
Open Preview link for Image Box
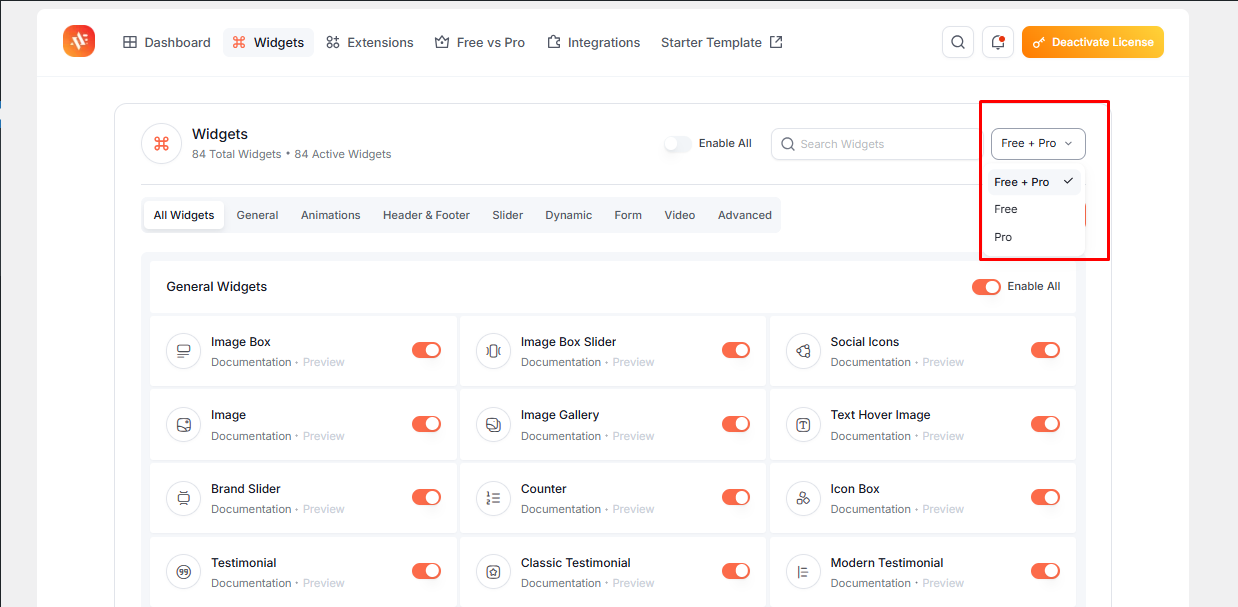[324, 362]
